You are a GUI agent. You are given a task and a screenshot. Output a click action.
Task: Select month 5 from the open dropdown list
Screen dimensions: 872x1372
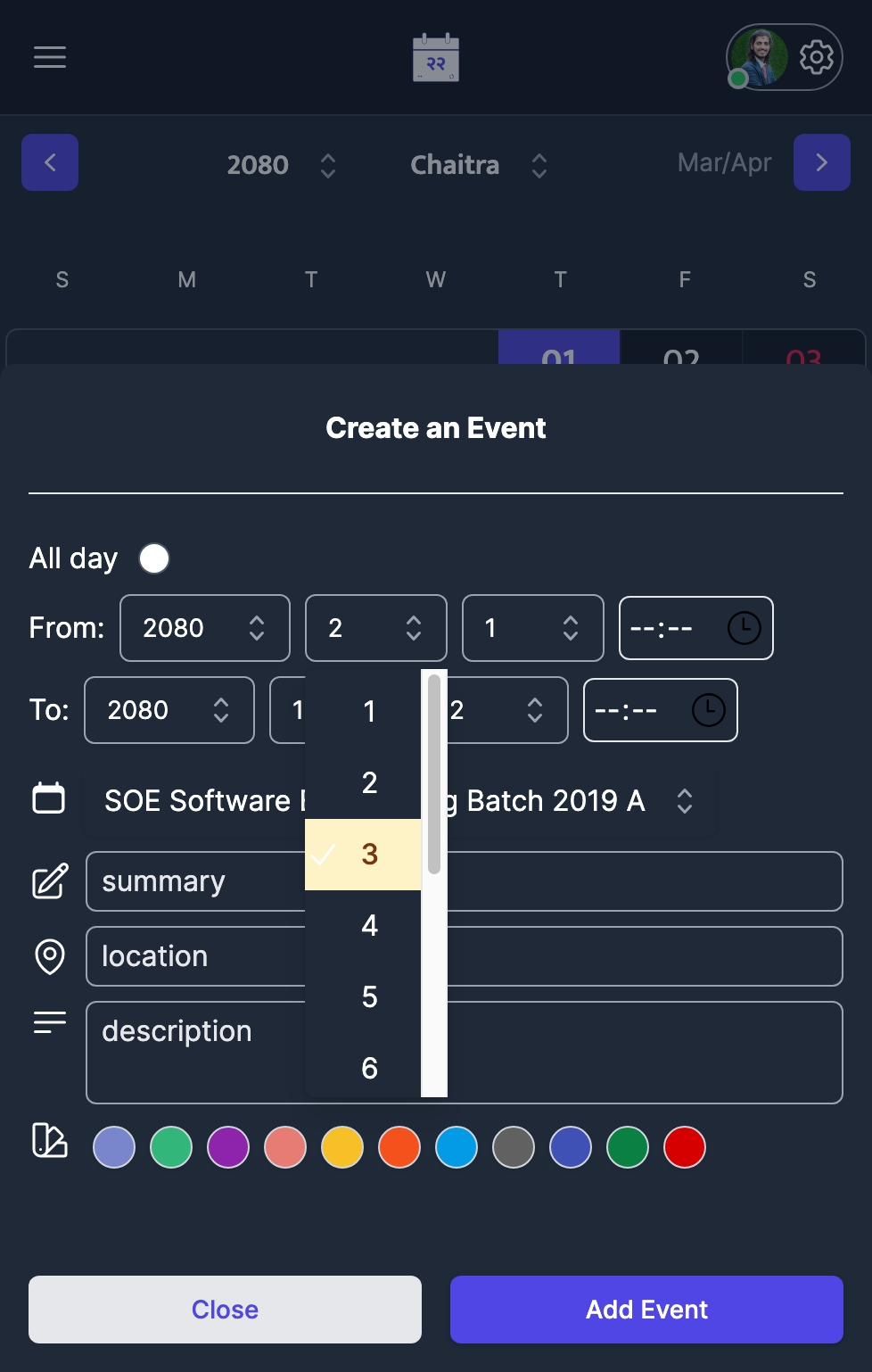coord(368,996)
